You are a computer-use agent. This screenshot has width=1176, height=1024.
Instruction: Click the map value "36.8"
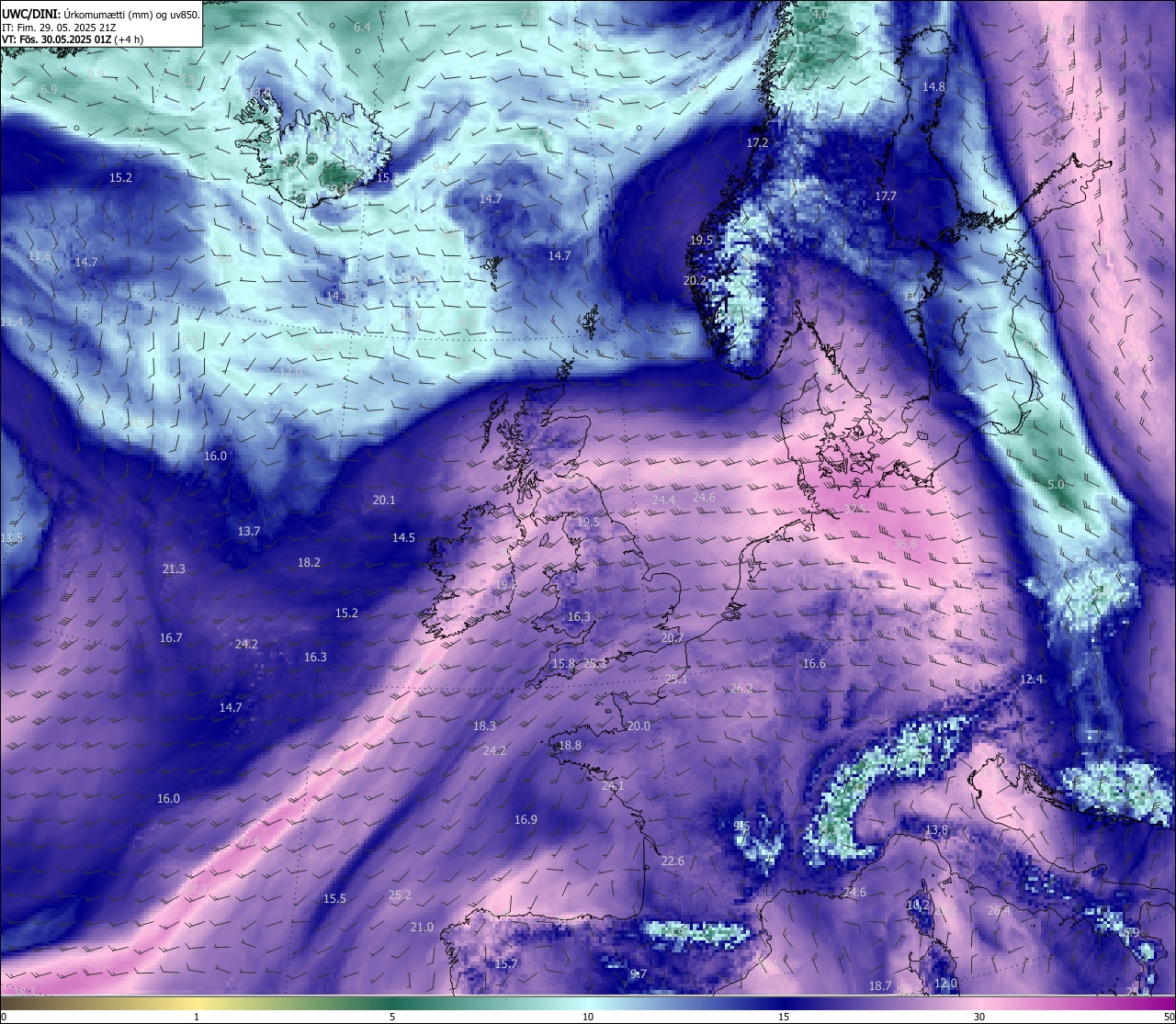tap(905, 544)
